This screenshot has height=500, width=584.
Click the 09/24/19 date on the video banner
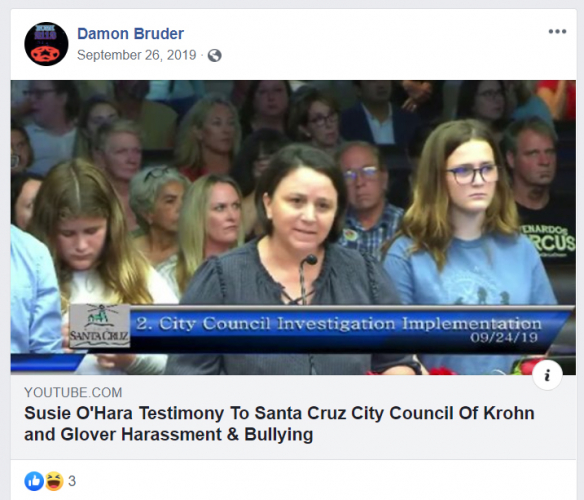pyautogui.click(x=504, y=338)
